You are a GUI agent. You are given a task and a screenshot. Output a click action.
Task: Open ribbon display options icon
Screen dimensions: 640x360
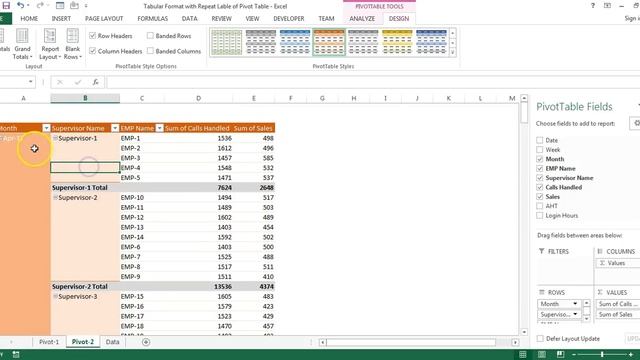click(x=607, y=6)
